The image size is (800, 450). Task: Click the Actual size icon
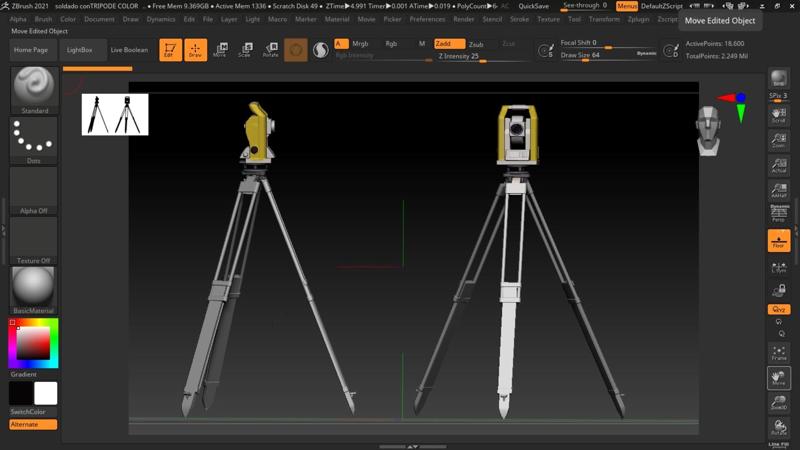[x=779, y=165]
